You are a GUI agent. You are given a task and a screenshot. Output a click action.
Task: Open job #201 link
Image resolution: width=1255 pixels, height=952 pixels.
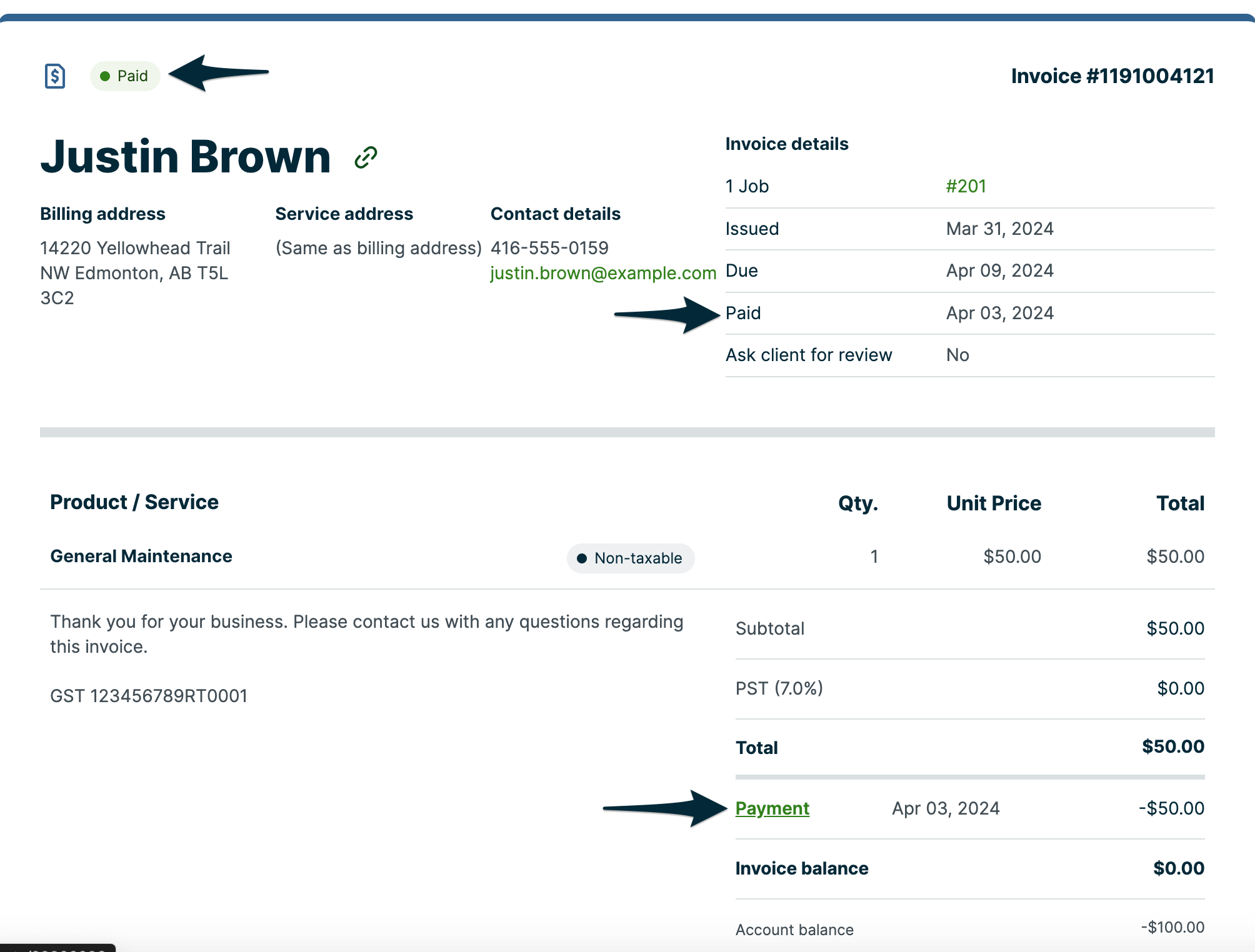click(x=966, y=186)
